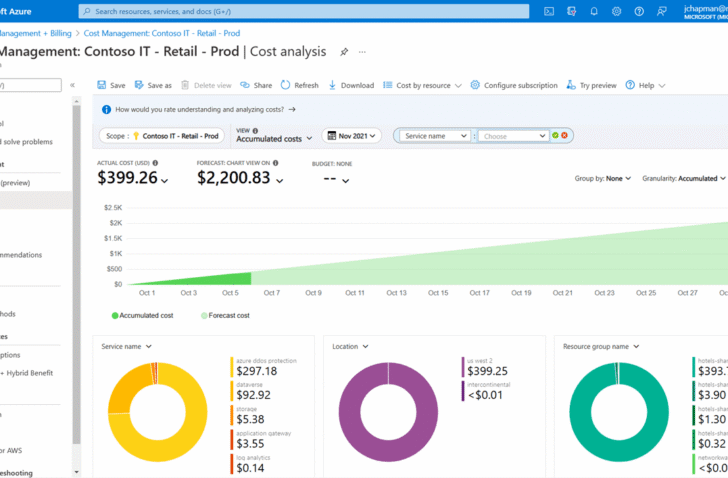Follow the arrow link after the rating question
This screenshot has height=478, width=728.
pyautogui.click(x=292, y=110)
